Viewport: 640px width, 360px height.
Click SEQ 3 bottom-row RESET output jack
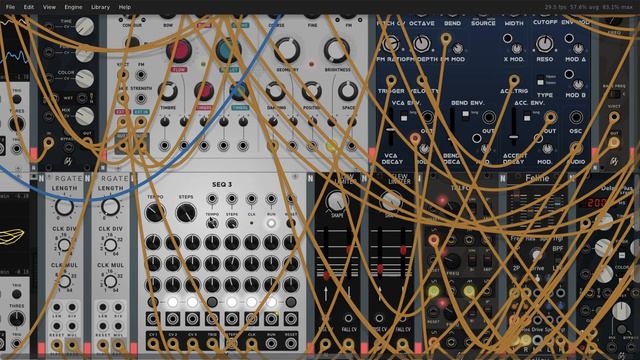(291, 343)
